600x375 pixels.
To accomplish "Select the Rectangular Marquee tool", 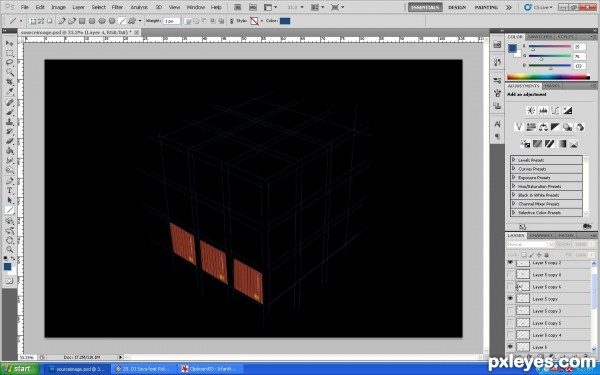I will 10,53.
